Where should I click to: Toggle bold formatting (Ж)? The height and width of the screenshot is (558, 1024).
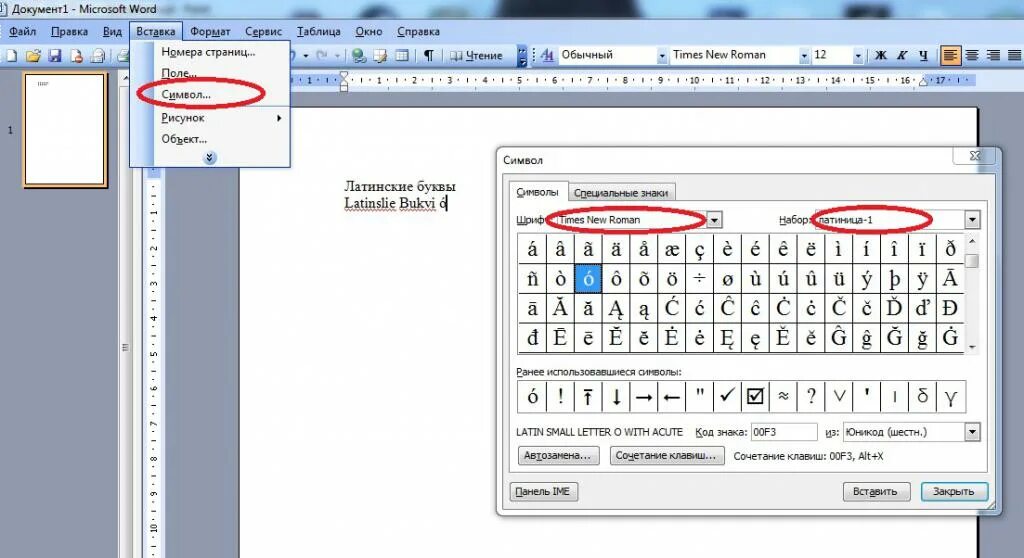coord(880,56)
